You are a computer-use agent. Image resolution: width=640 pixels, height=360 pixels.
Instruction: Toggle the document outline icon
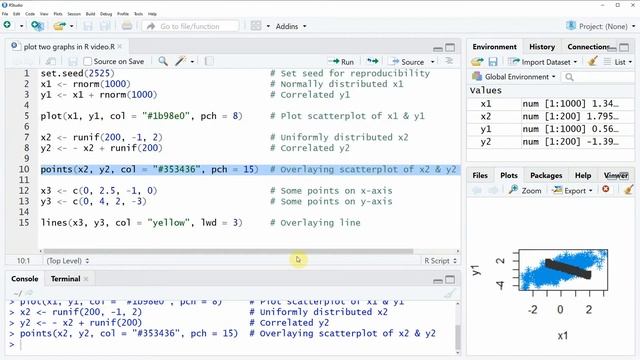pyautogui.click(x=449, y=61)
